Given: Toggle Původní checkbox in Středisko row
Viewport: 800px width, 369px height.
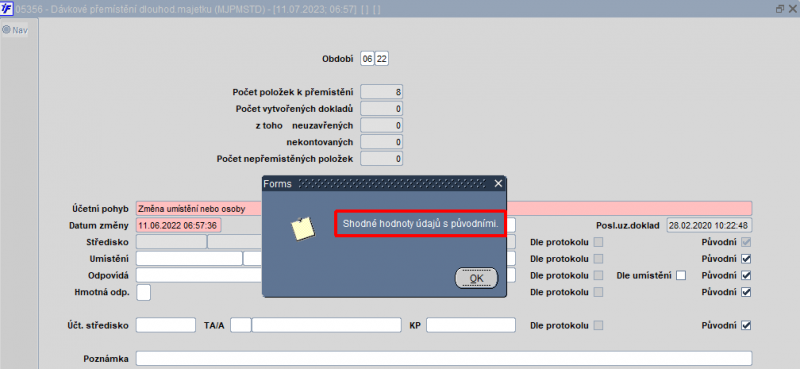Looking at the screenshot, I should click(x=746, y=242).
